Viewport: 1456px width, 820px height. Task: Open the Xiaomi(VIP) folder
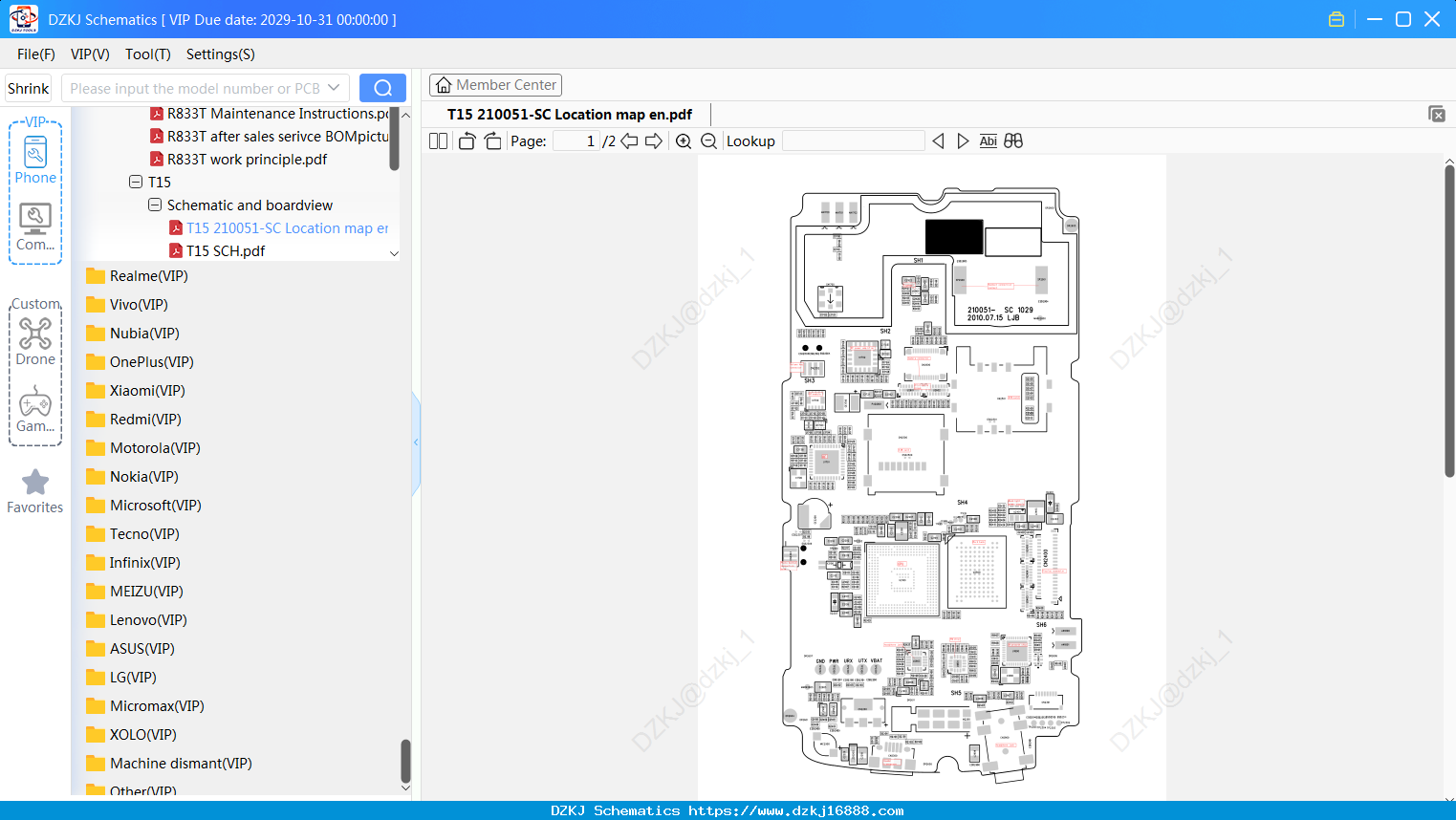coord(135,391)
